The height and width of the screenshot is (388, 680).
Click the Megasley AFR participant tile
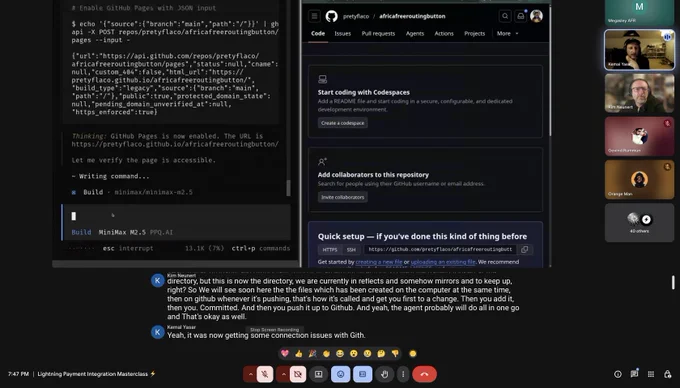pyautogui.click(x=640, y=13)
